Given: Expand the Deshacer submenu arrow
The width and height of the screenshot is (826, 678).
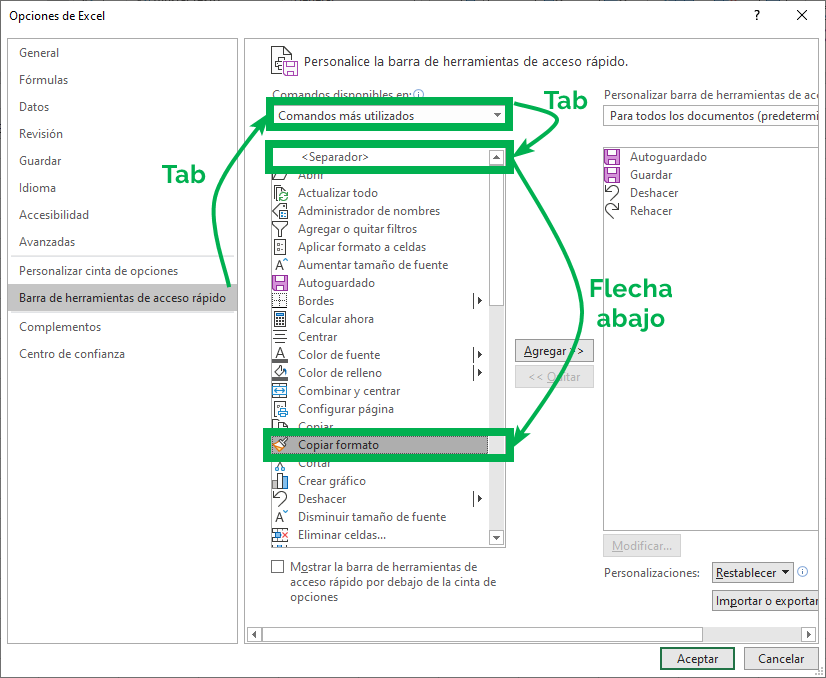Looking at the screenshot, I should point(479,499).
